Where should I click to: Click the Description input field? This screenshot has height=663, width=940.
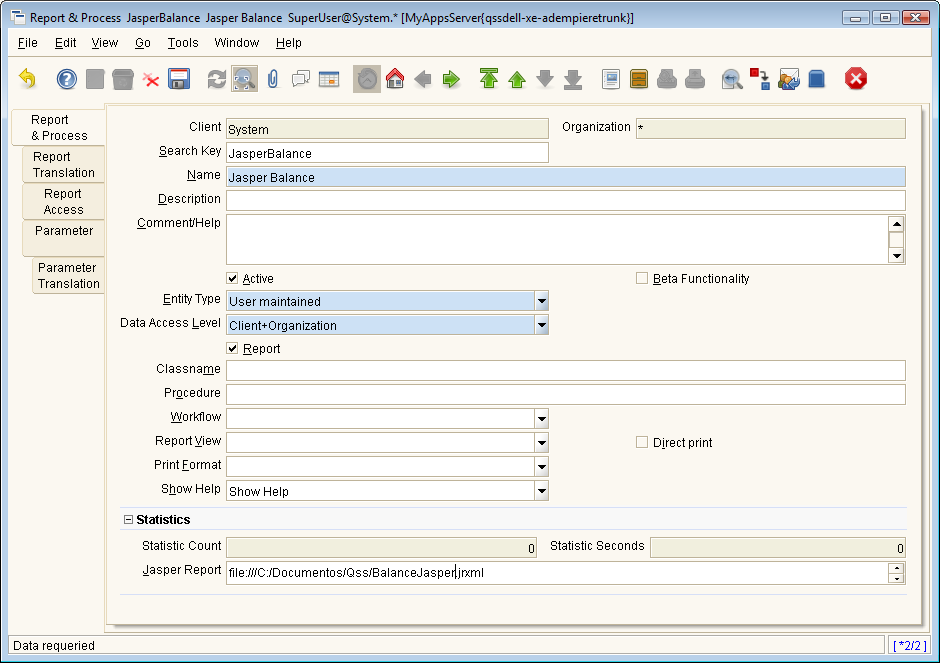point(565,201)
